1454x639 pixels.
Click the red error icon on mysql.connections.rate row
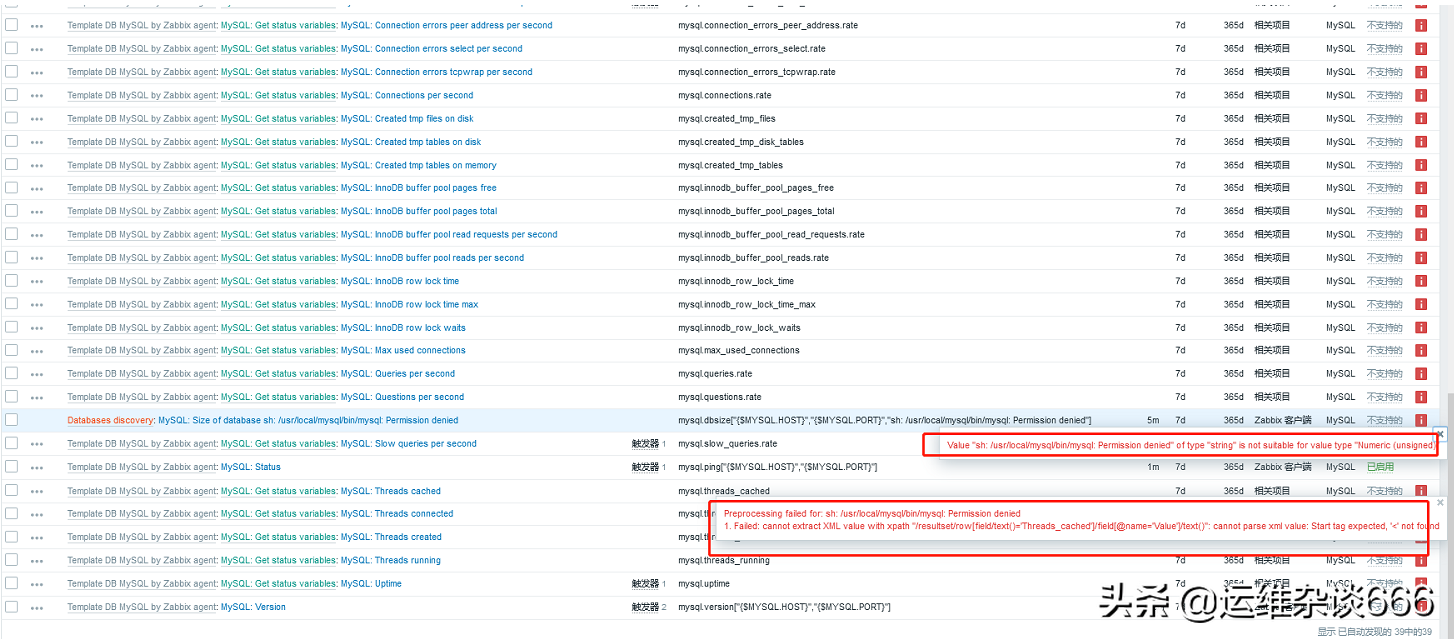(1421, 95)
